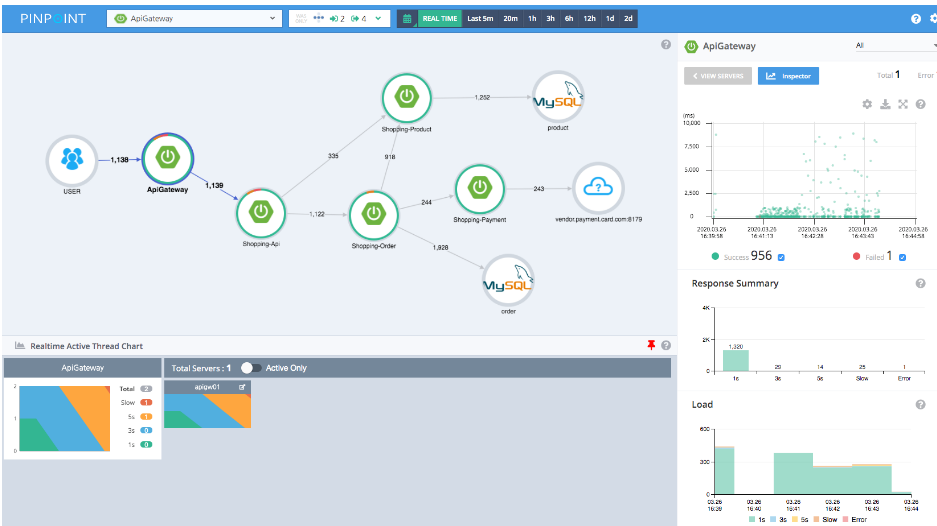Click the 1,202 link to product database
Viewport: 937px width, 526px height.
click(482, 97)
